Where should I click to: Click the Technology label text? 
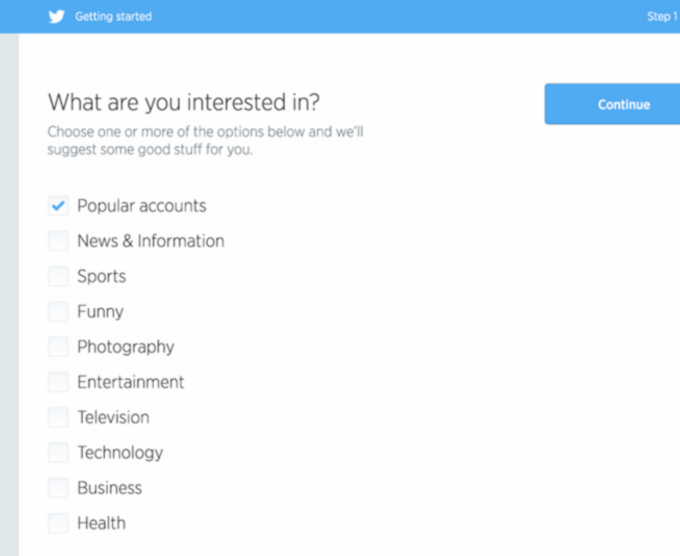coord(120,453)
